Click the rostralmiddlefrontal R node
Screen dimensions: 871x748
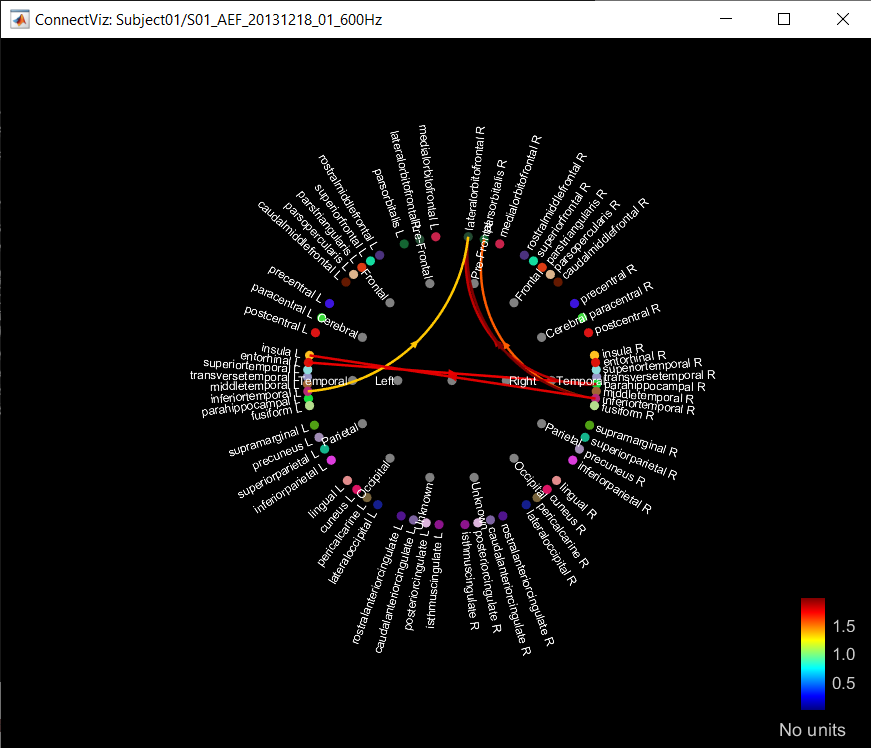[x=524, y=255]
